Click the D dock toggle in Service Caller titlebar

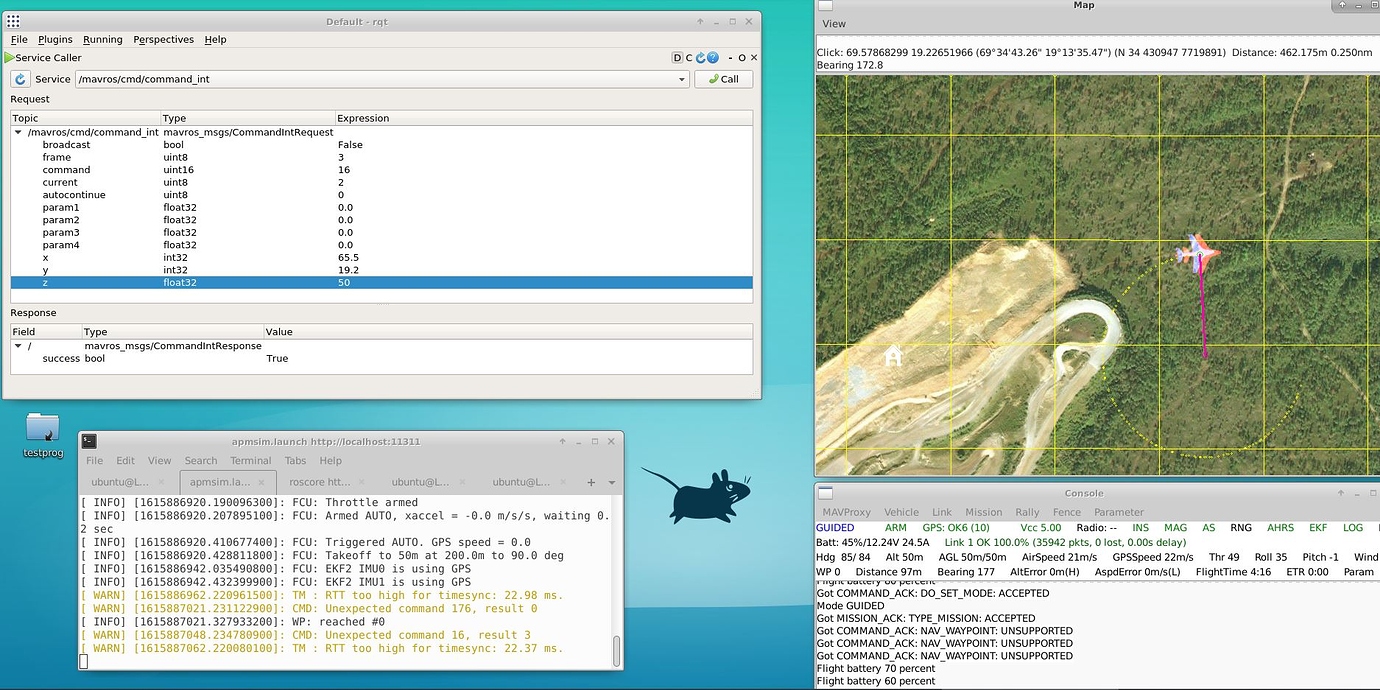(x=678, y=57)
